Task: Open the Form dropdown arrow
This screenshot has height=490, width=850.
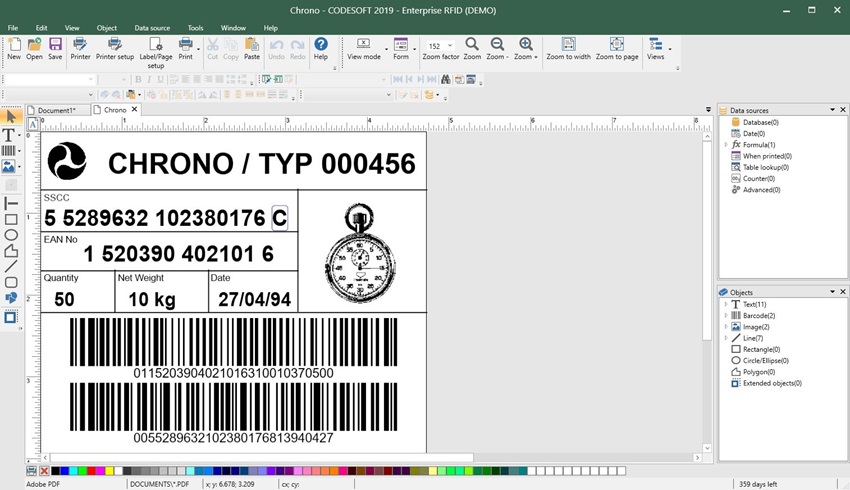Action: [415, 49]
